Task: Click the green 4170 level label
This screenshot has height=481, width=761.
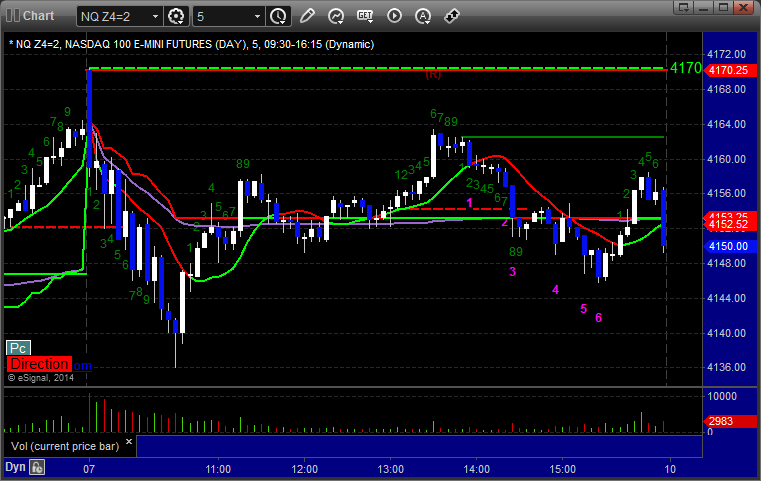Action: 685,68
